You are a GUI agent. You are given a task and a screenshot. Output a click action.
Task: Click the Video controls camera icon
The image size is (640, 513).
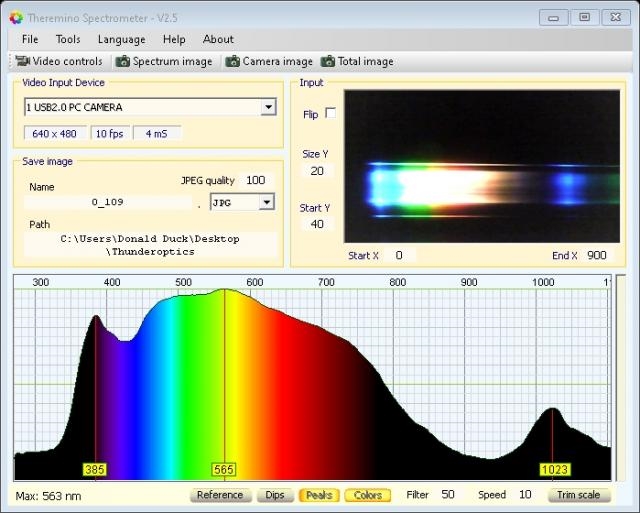click(22, 62)
